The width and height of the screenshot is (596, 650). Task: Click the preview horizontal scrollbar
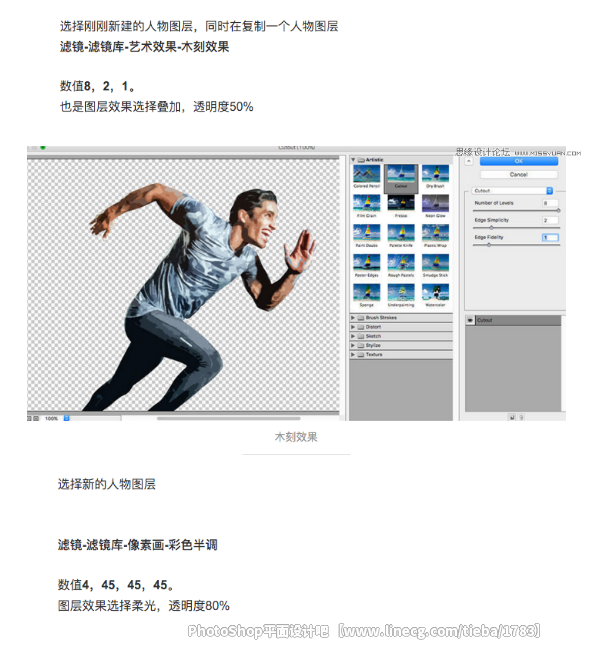pos(228,418)
